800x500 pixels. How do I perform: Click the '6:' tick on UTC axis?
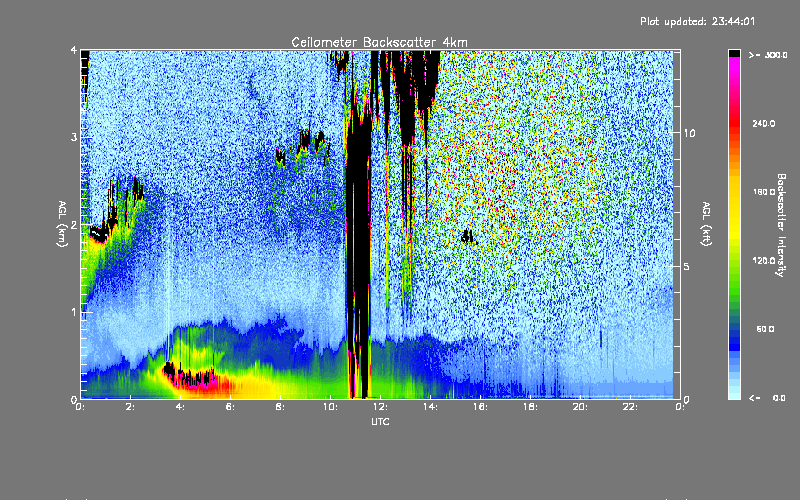click(230, 407)
